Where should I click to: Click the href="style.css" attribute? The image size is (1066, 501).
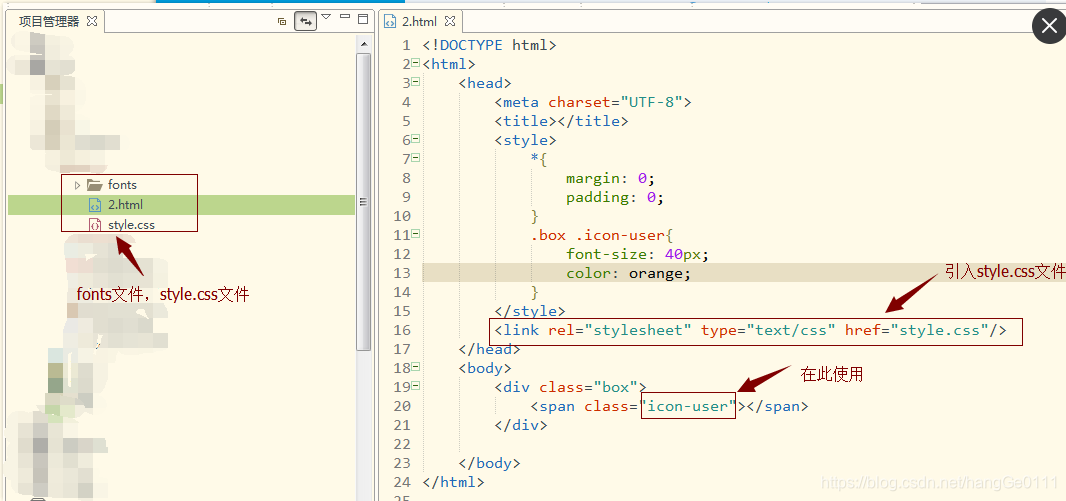(916, 330)
